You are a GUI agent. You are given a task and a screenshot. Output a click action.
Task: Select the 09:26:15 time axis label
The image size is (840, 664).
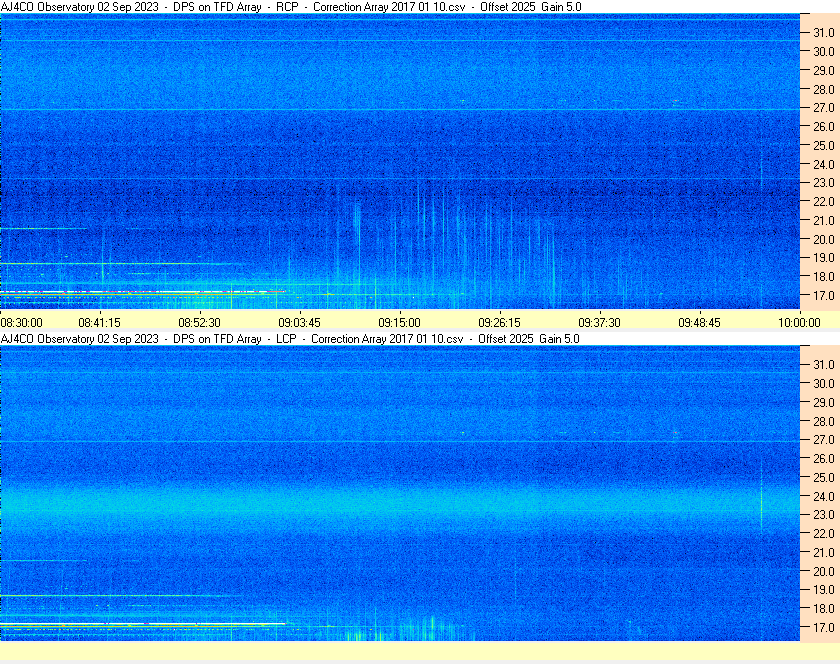[499, 323]
